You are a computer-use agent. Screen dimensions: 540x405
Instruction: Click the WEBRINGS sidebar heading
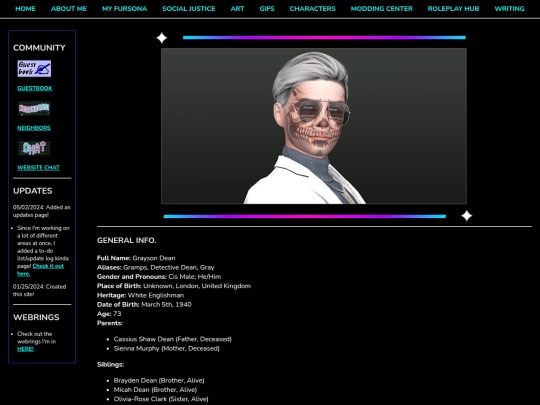click(x=36, y=317)
